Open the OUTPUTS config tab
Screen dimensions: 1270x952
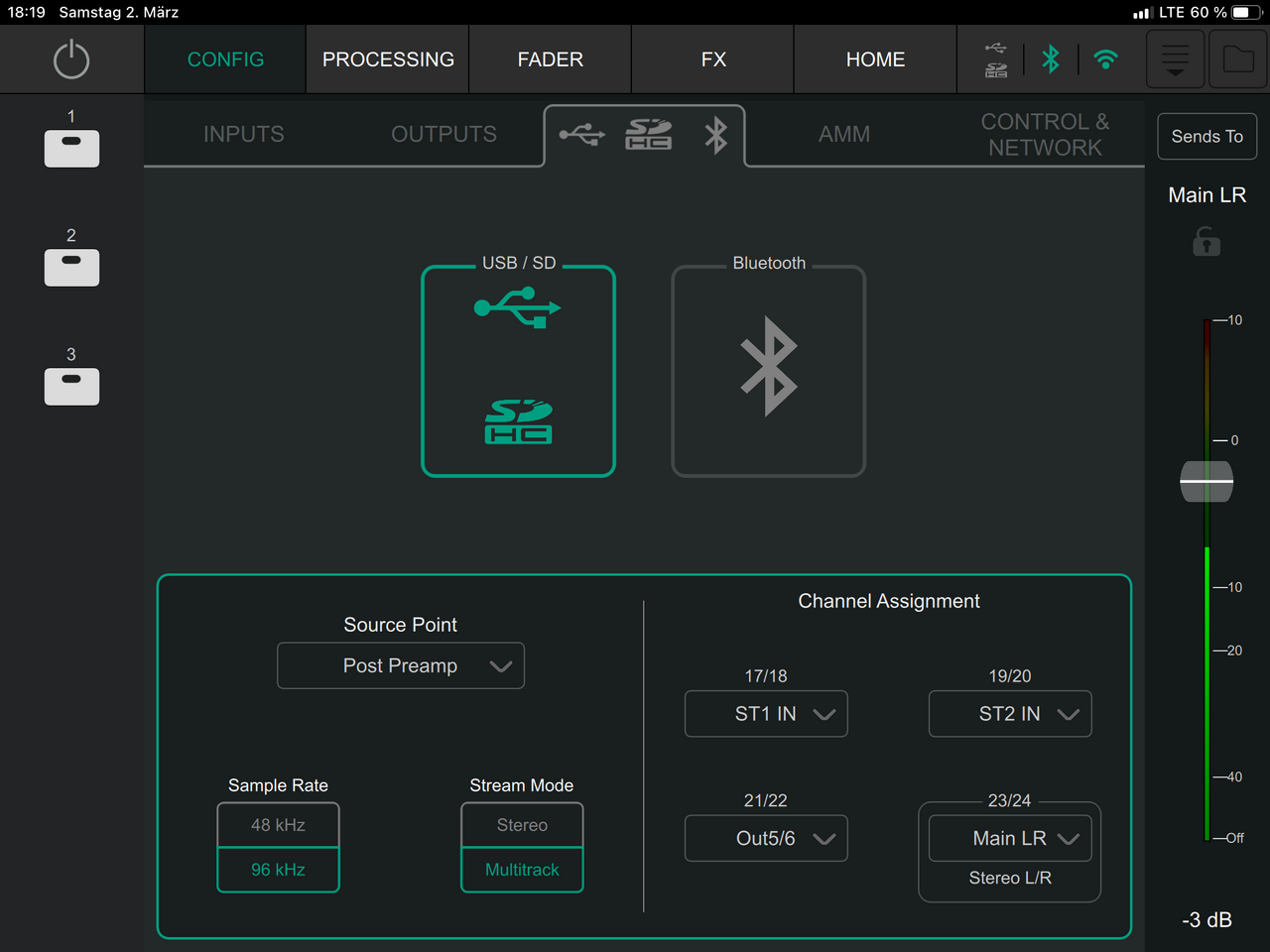444,134
